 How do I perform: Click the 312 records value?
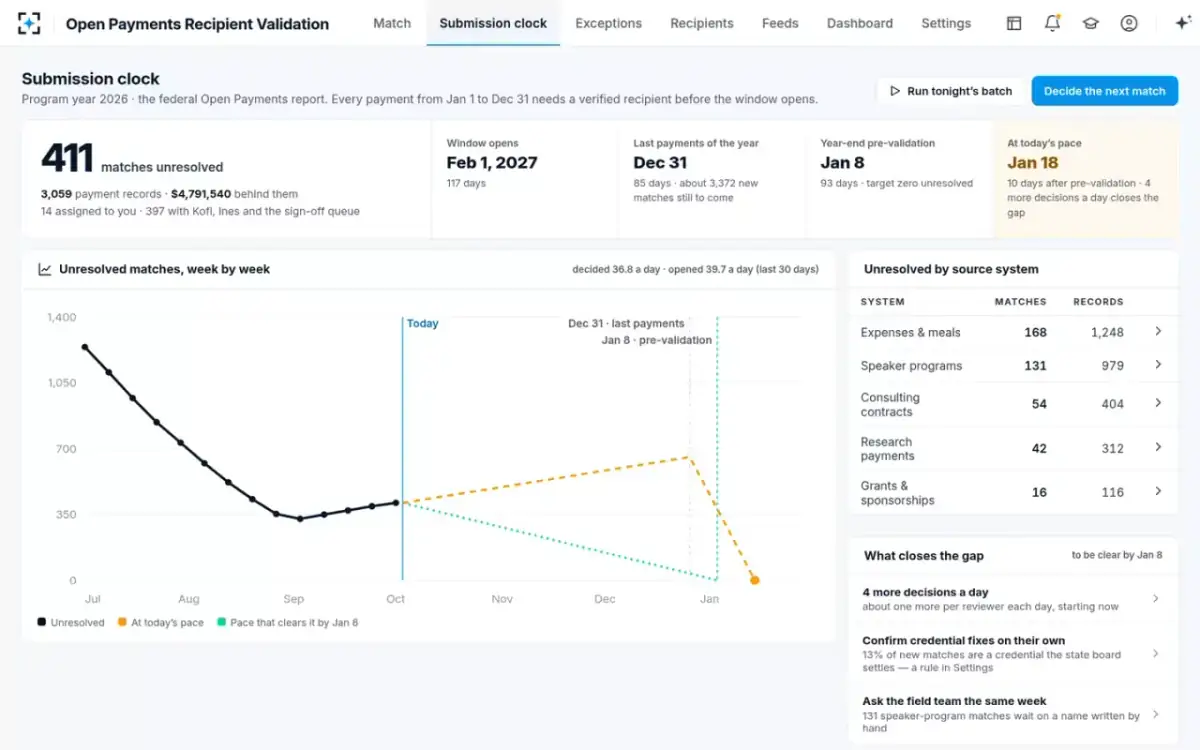pyautogui.click(x=1112, y=448)
